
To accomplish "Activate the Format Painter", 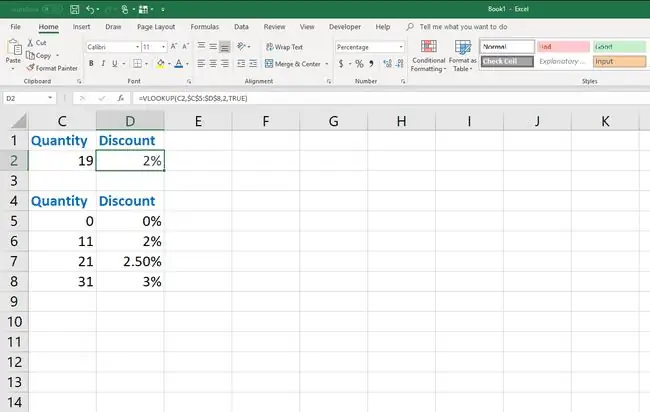I will click(52, 68).
